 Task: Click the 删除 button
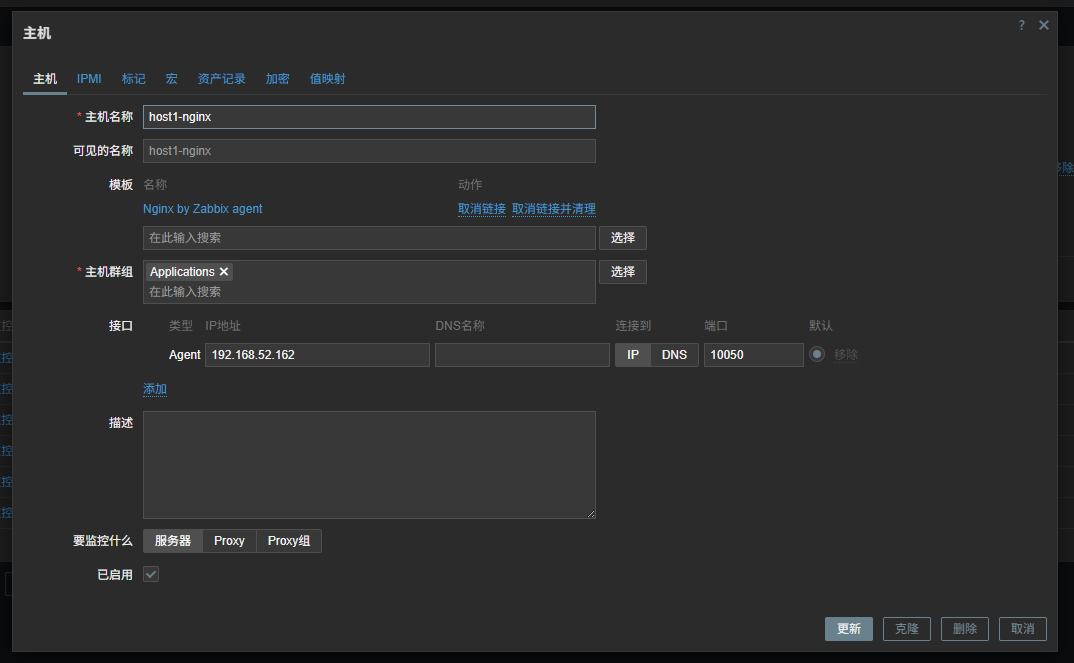point(964,629)
